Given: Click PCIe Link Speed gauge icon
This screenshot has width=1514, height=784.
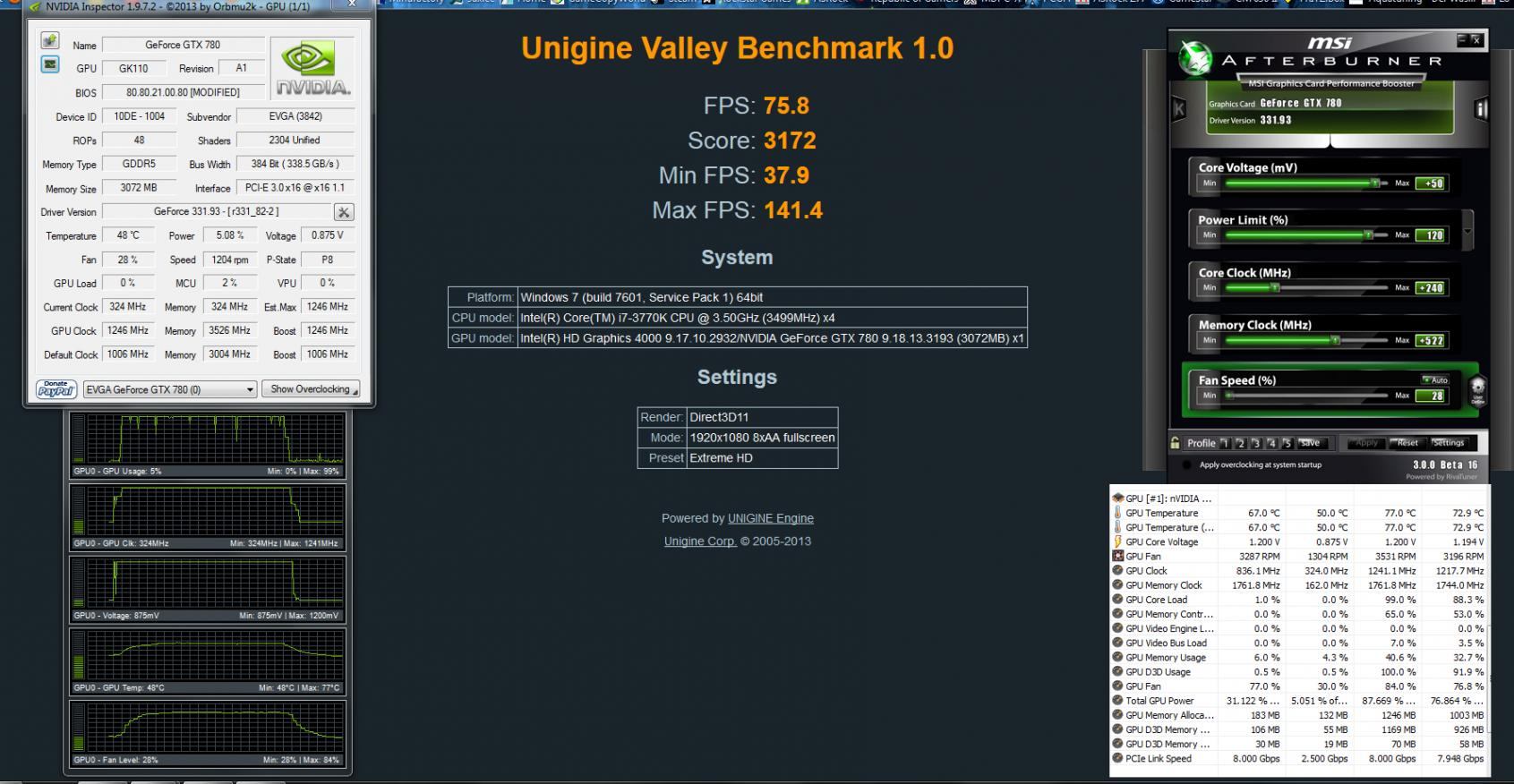Looking at the screenshot, I should pyautogui.click(x=1117, y=758).
